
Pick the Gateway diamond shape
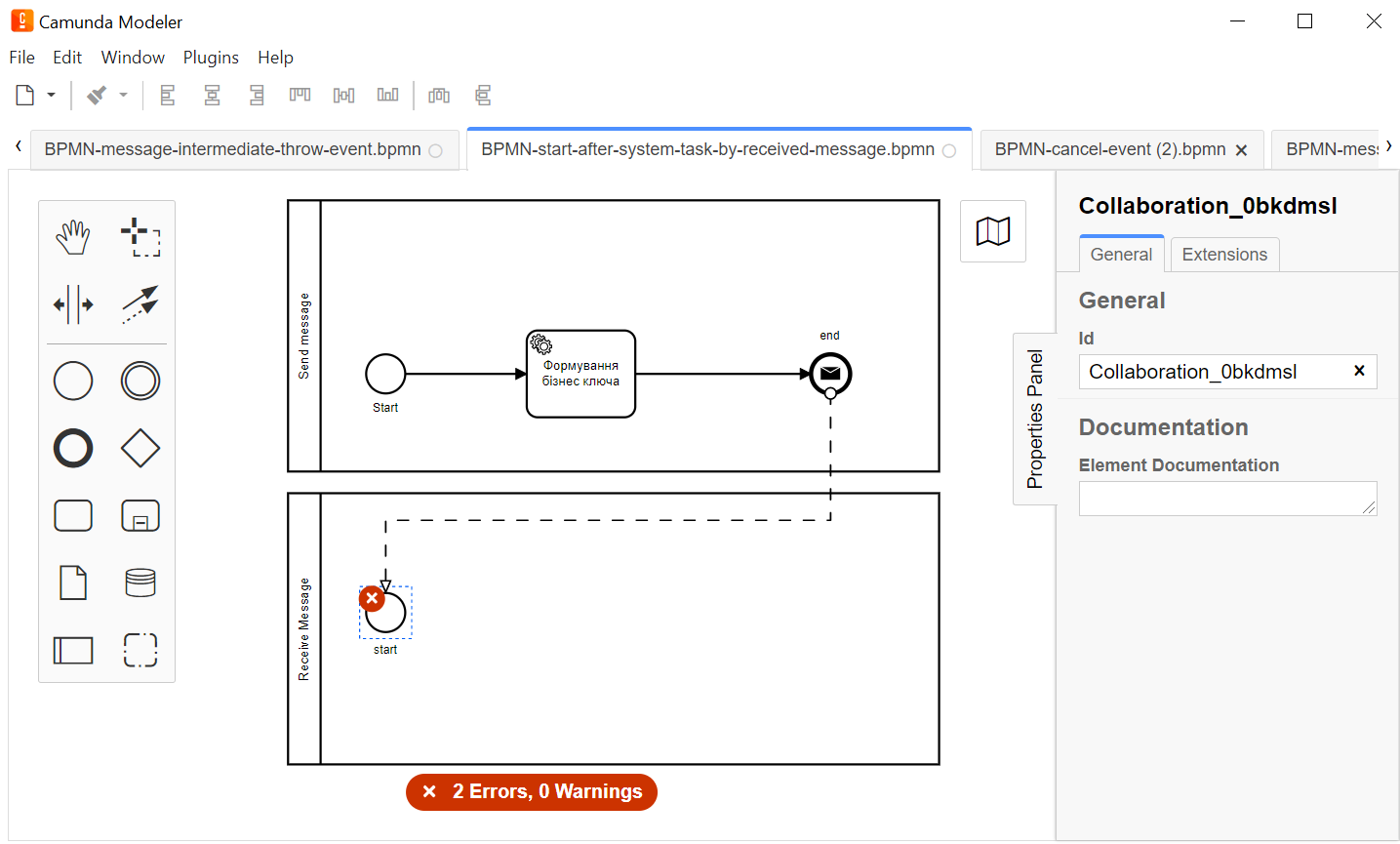[140, 449]
